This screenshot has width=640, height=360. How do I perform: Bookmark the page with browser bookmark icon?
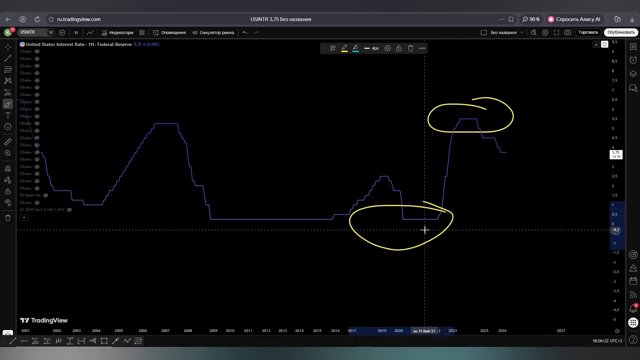click(x=511, y=19)
